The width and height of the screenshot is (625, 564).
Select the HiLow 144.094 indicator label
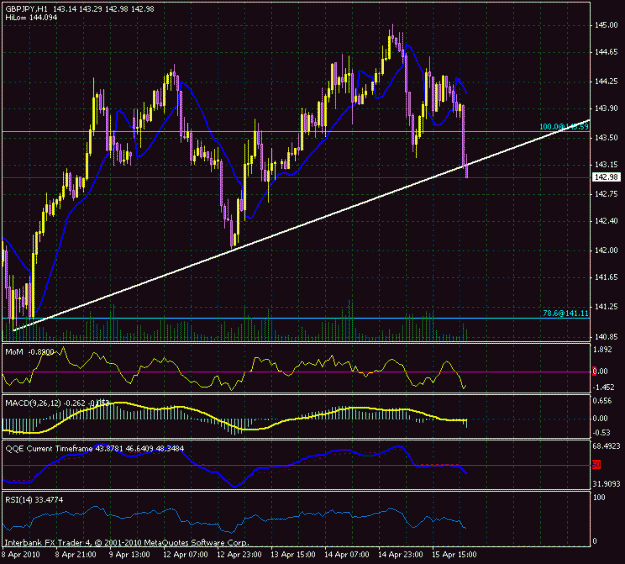pyautogui.click(x=31, y=18)
